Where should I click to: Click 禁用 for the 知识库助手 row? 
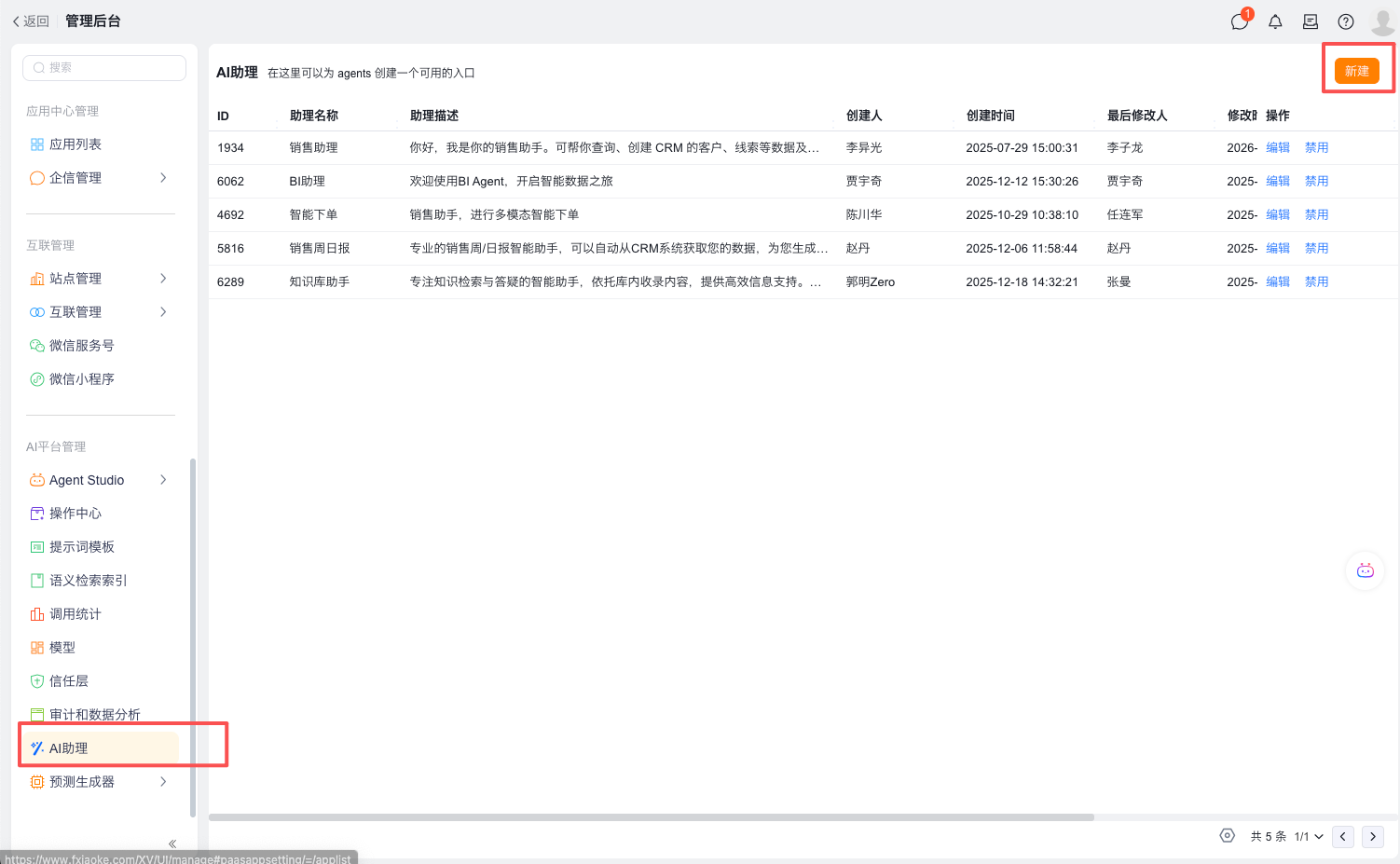1316,281
